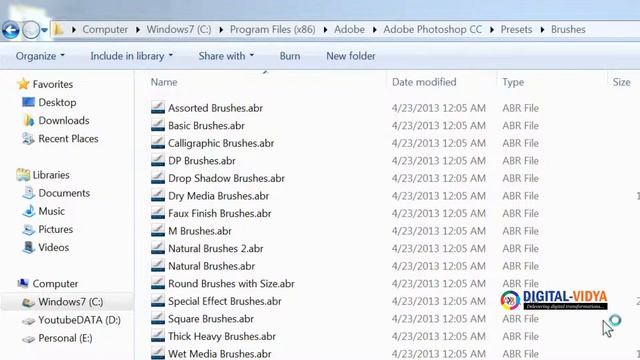
Task: Click icon of Faux Finish Brushes.abr
Action: (x=158, y=213)
